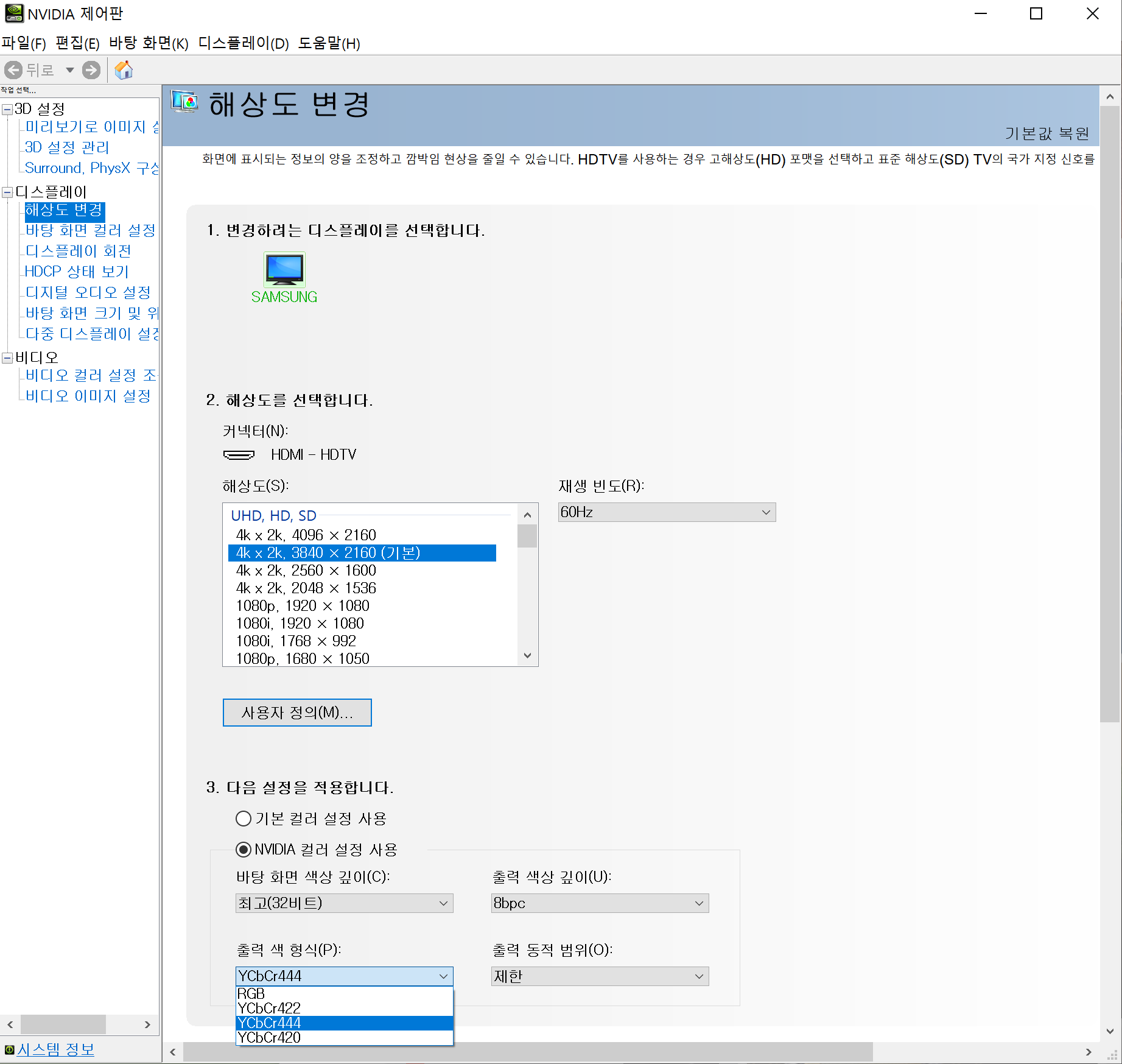Image resolution: width=1122 pixels, height=1064 pixels.
Task: Select resolution 1080i, 1768 × 992
Action: (362, 641)
